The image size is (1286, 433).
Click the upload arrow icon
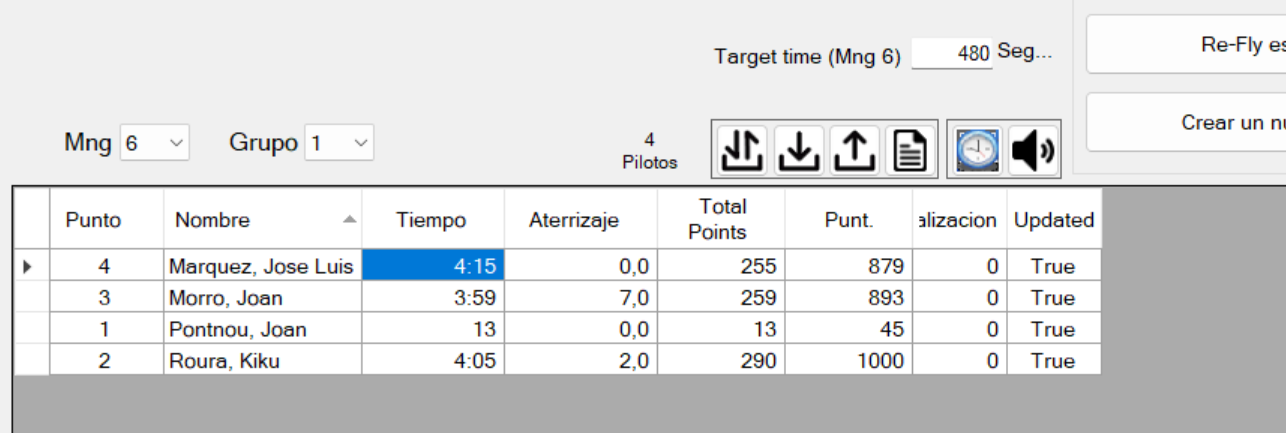[855, 150]
